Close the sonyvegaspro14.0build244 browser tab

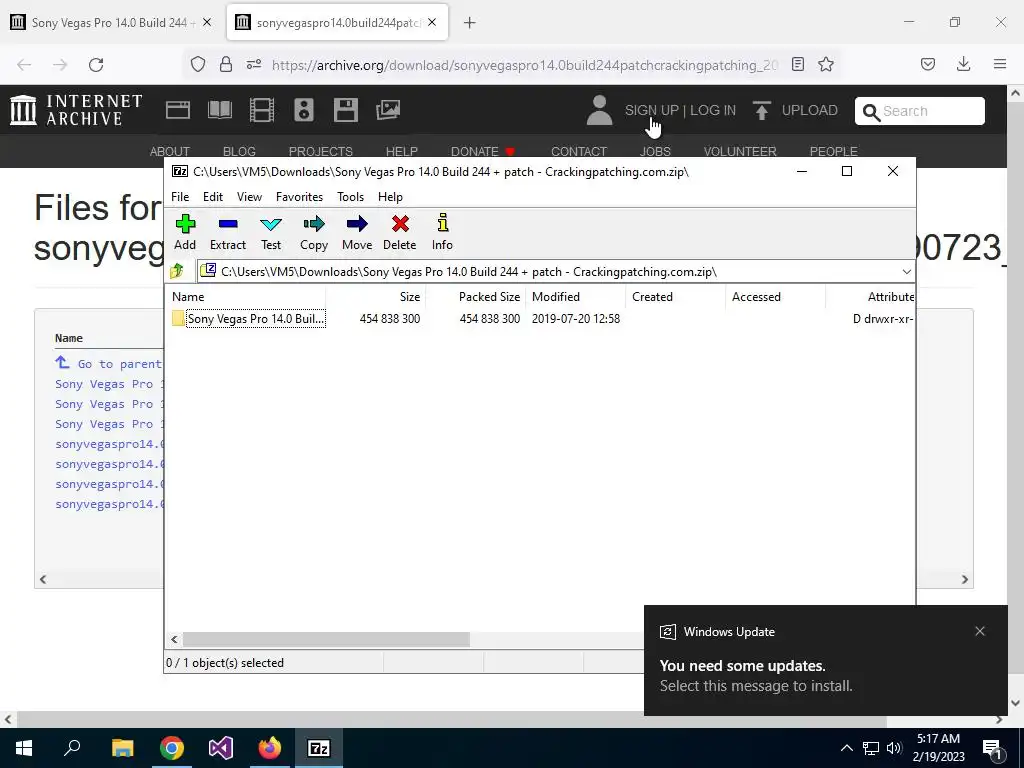point(432,22)
